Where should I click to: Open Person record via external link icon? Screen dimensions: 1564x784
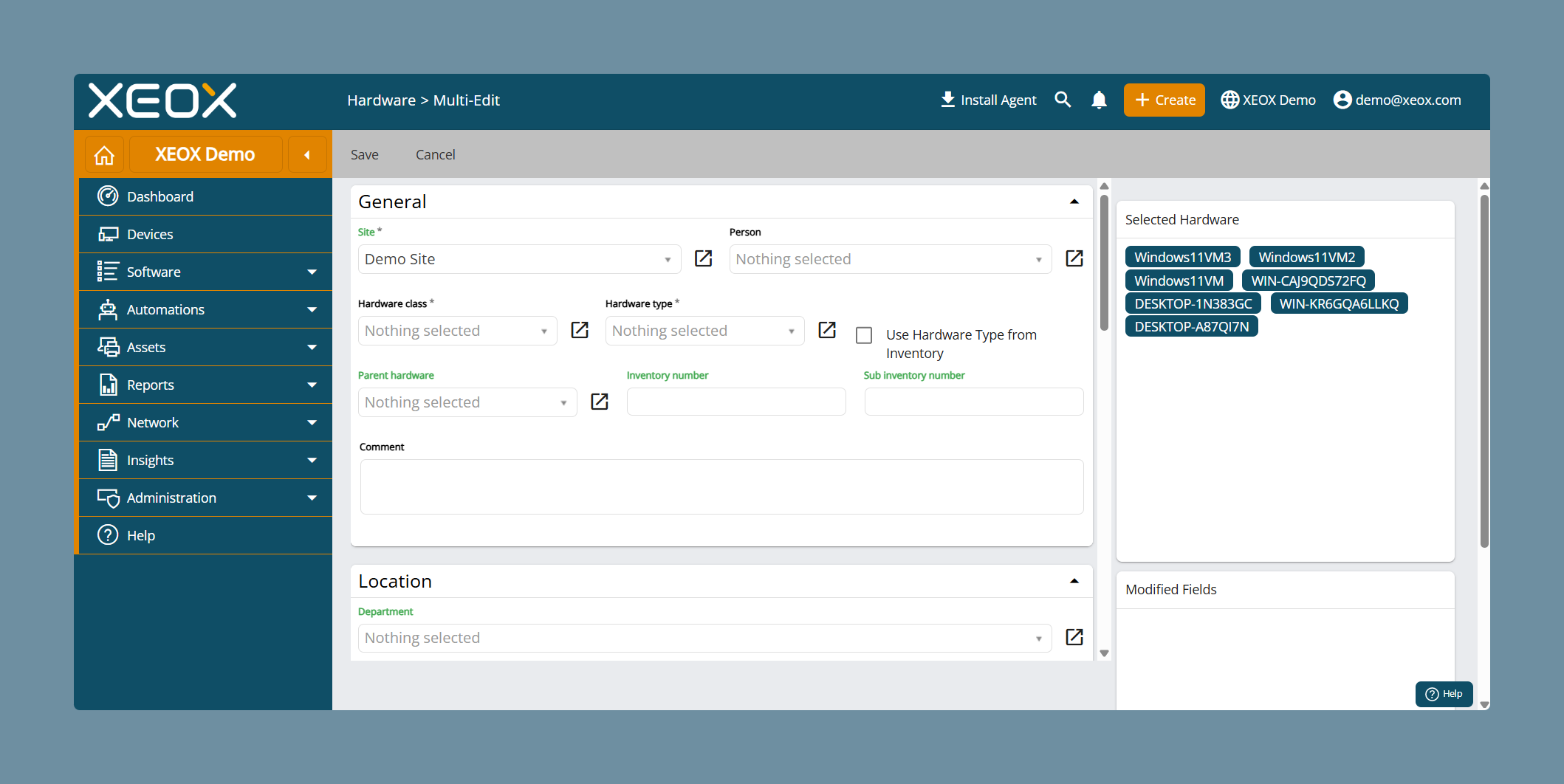[1074, 258]
